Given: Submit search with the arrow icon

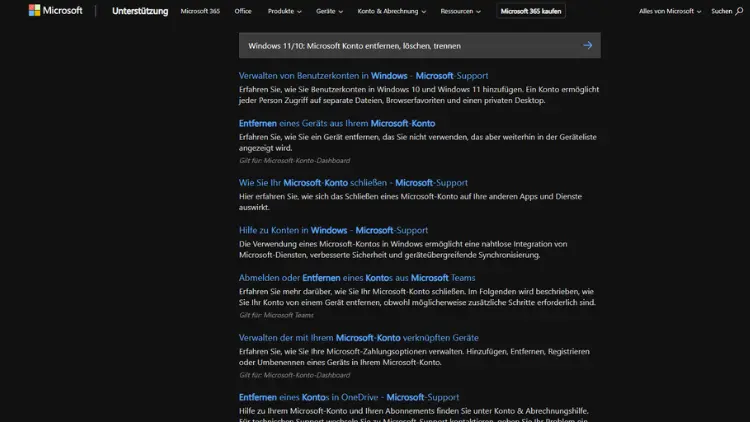Looking at the screenshot, I should click(587, 45).
